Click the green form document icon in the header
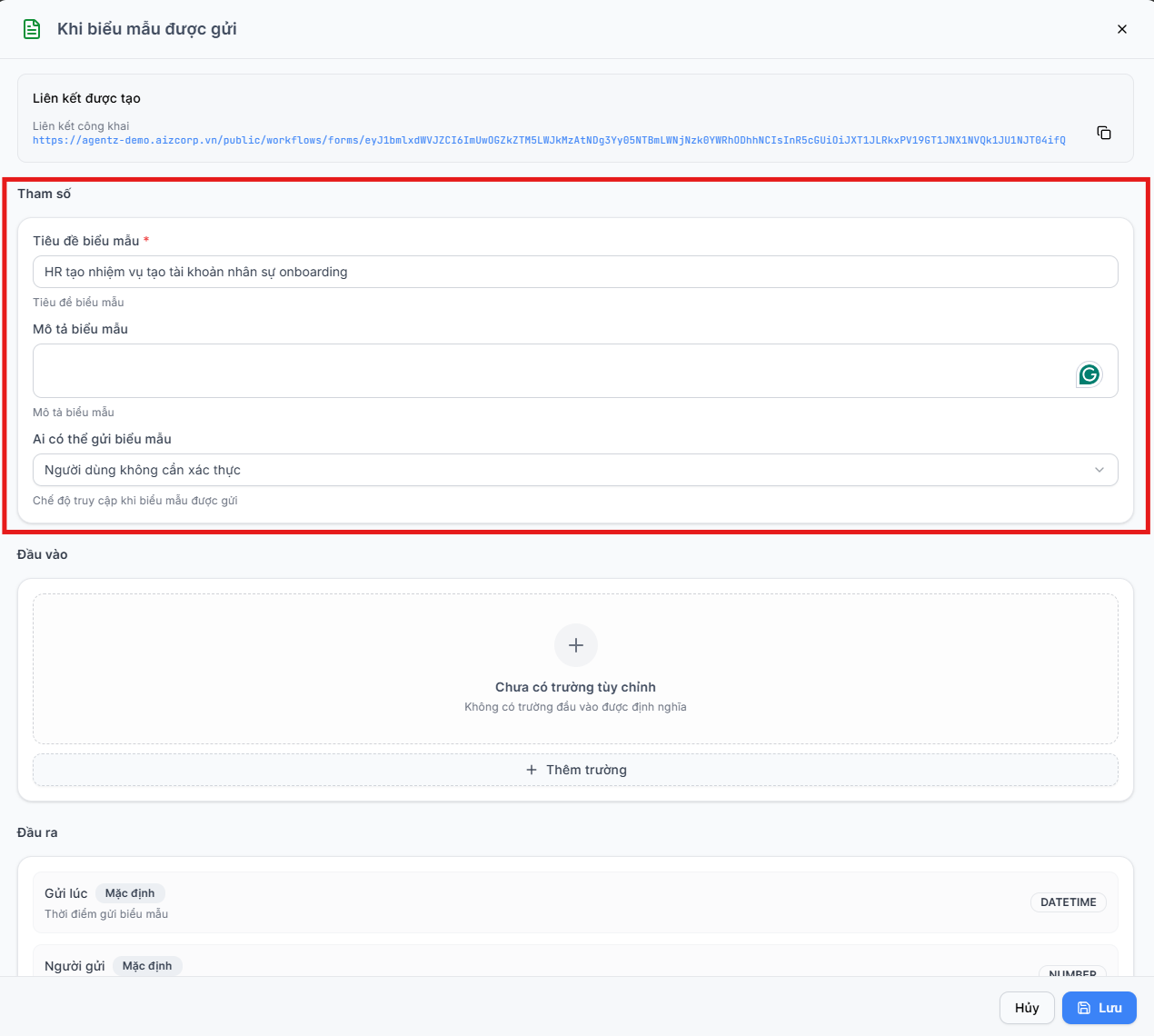The height and width of the screenshot is (1036, 1154). 32,29
